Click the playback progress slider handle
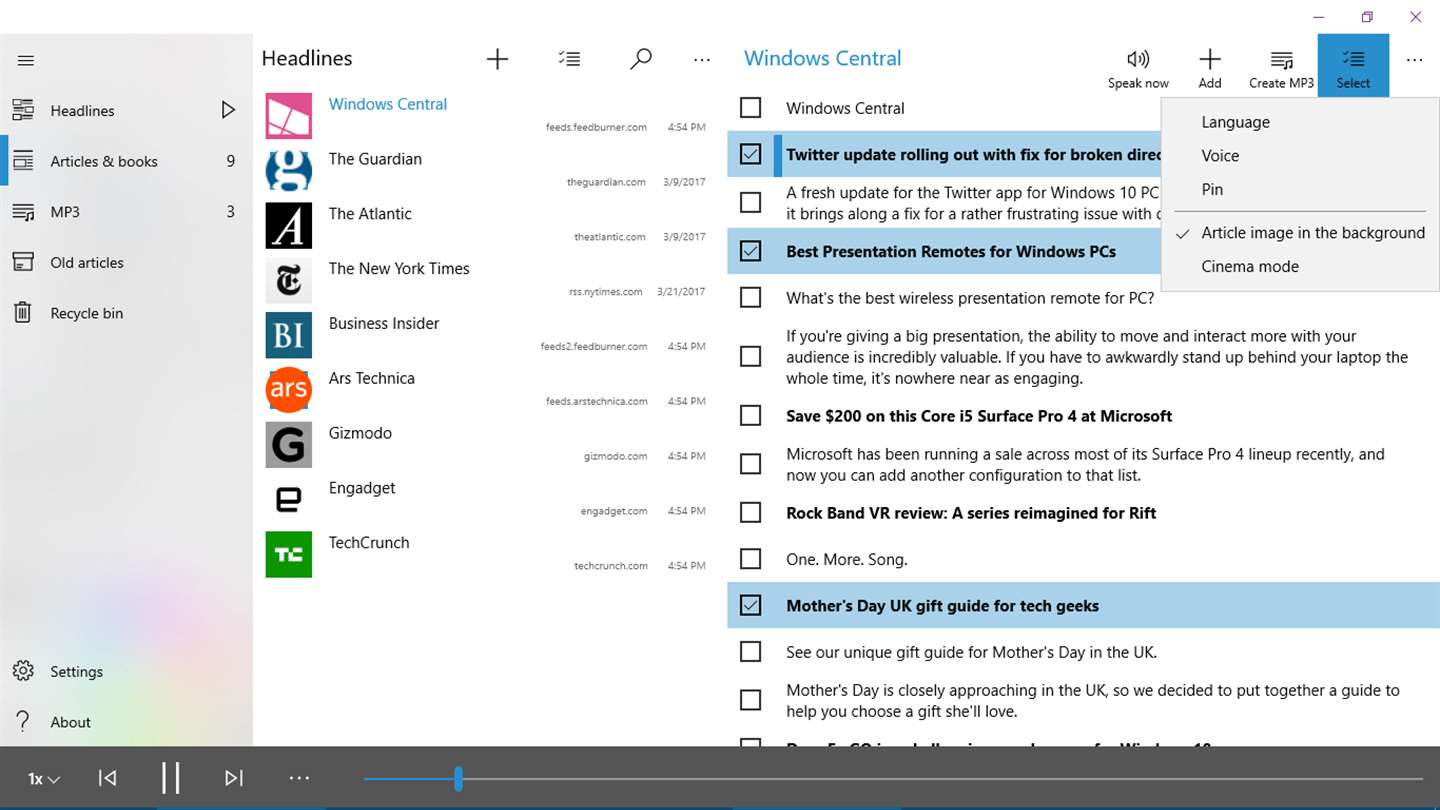 pos(458,778)
